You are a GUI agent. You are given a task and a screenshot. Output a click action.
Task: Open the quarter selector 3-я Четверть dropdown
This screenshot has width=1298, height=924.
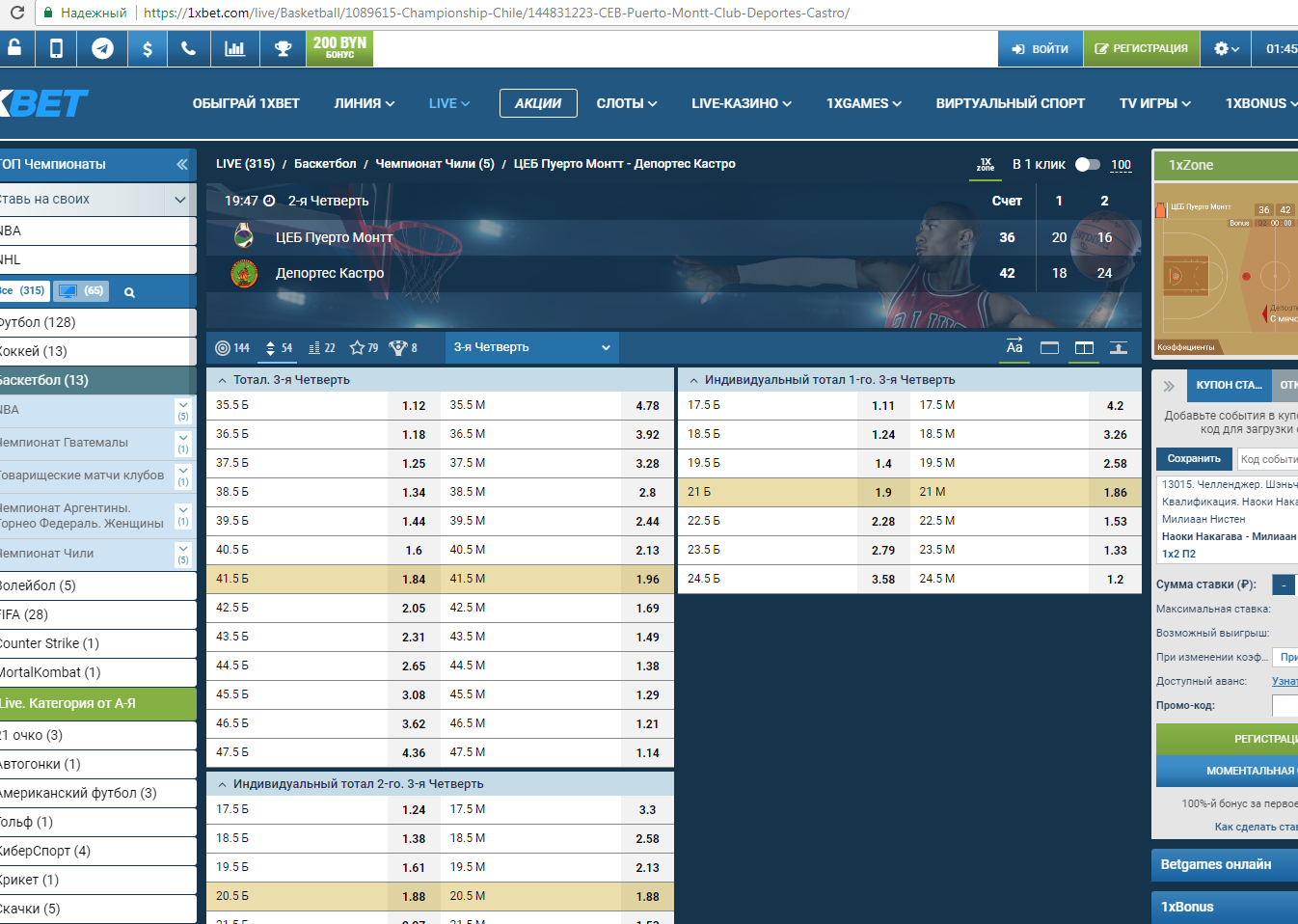[x=531, y=347]
